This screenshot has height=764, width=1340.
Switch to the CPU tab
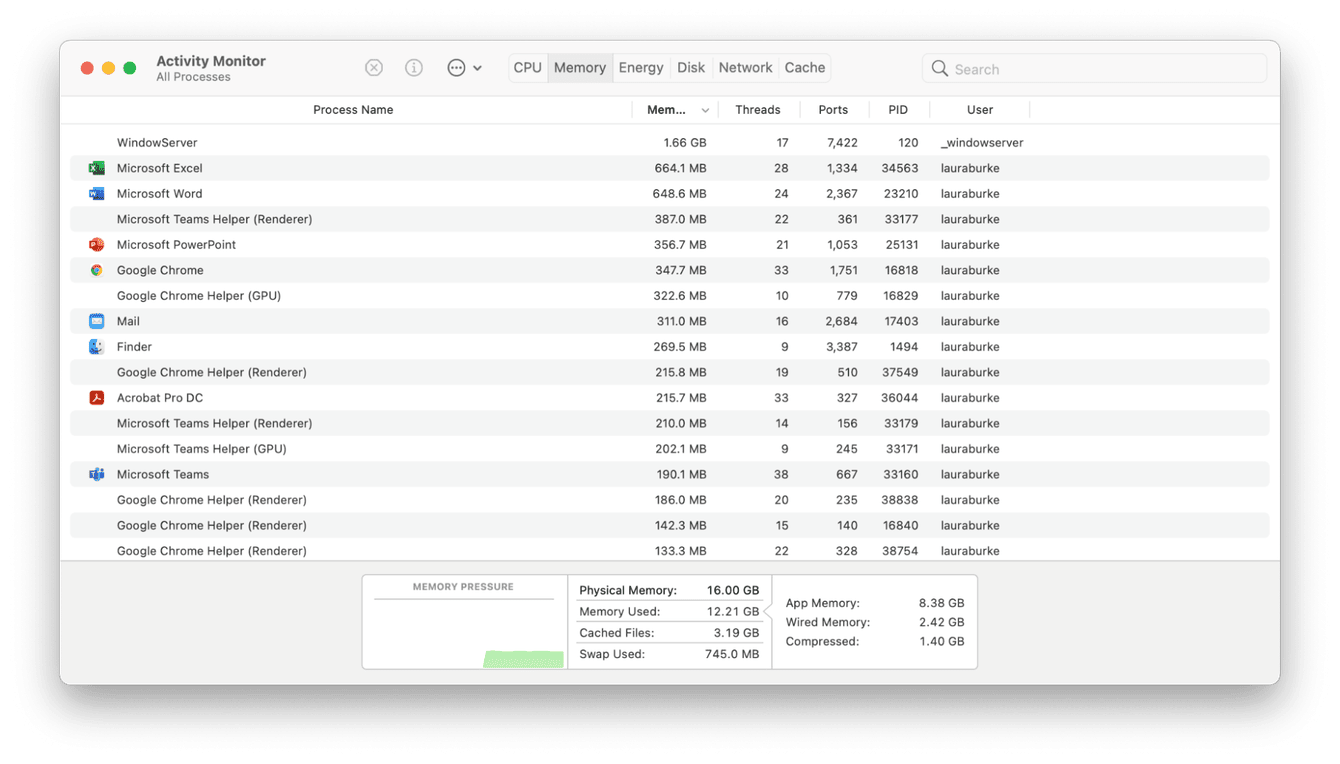(527, 67)
